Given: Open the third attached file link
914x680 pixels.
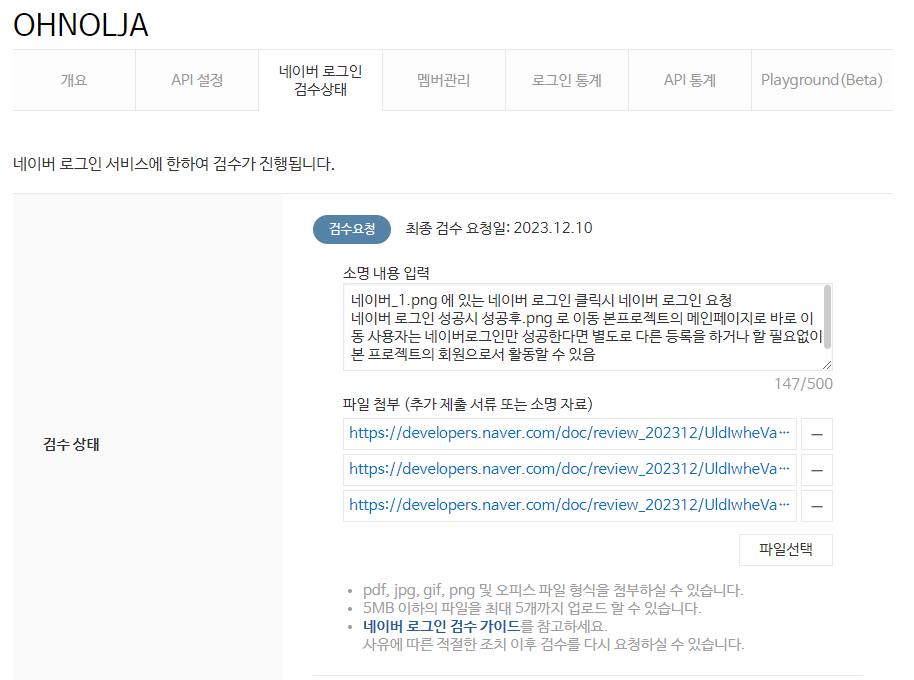Looking at the screenshot, I should click(570, 506).
